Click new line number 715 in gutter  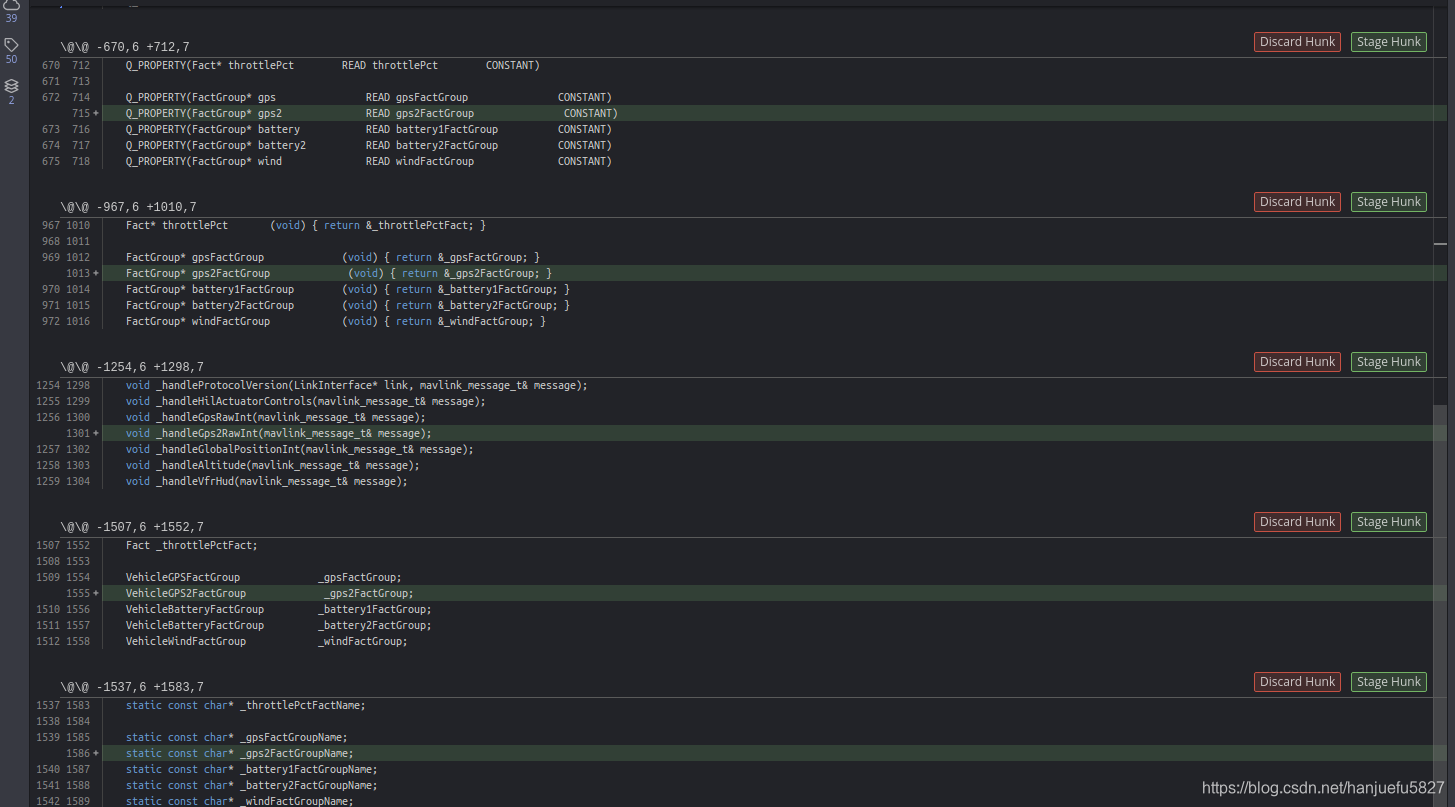click(81, 113)
